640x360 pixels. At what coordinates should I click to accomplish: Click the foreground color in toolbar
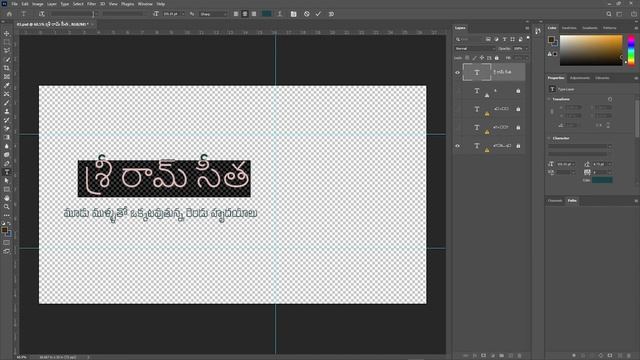coord(4,230)
